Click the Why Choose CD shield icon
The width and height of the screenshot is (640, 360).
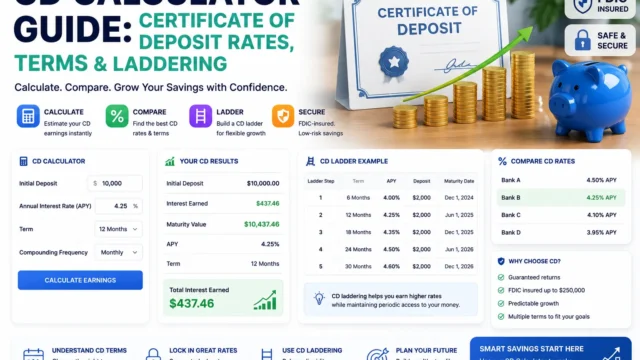[501, 261]
